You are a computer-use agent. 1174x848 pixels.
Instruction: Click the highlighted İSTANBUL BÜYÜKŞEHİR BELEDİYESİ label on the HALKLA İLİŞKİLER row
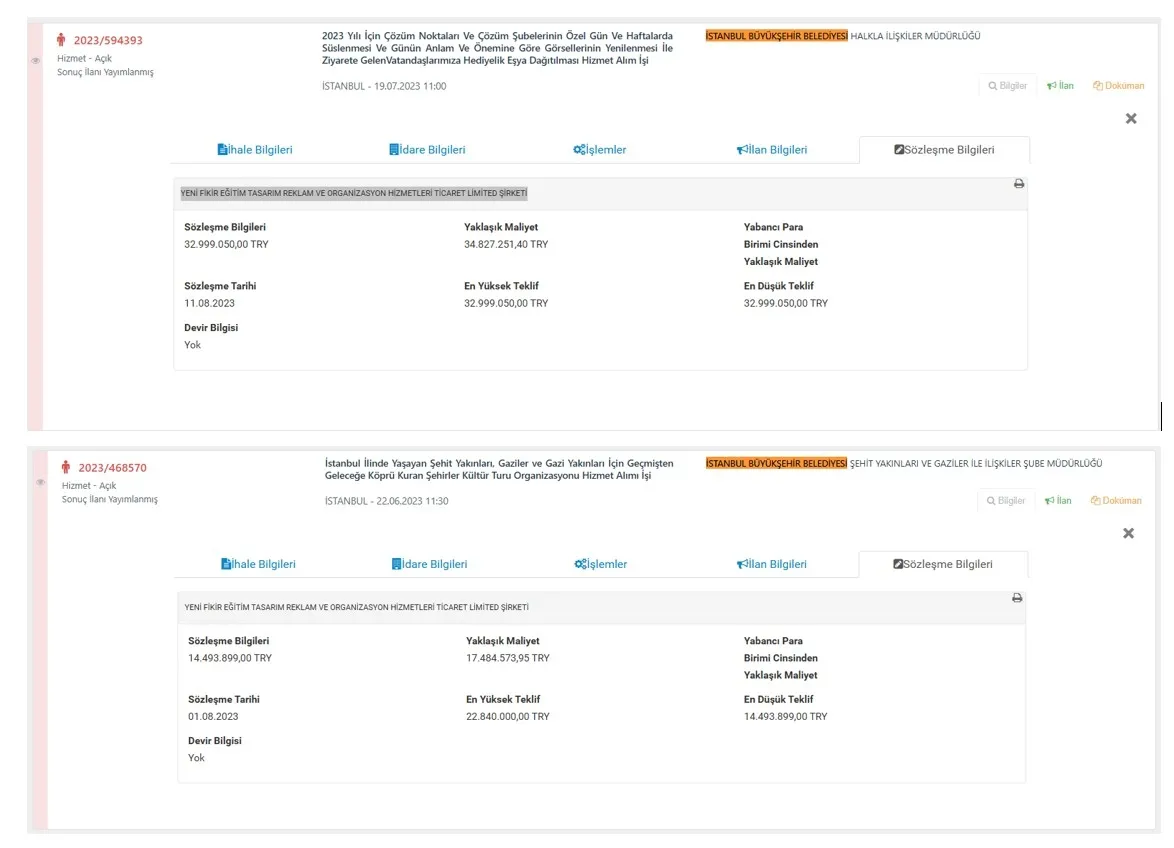pyautogui.click(x=776, y=36)
